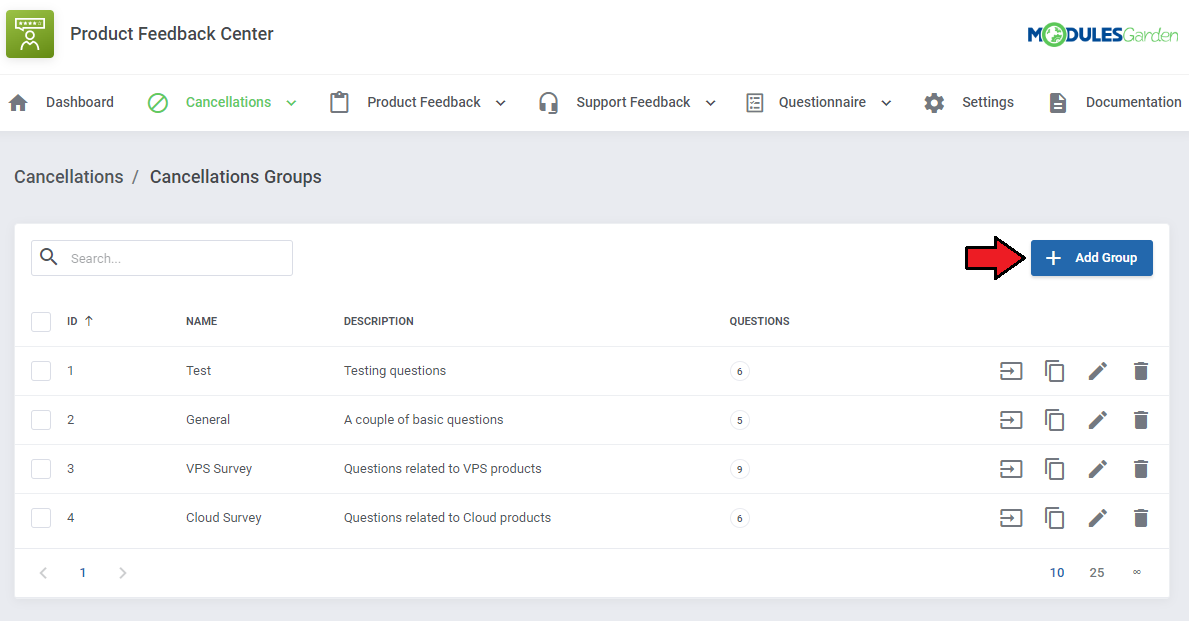The width and height of the screenshot is (1189, 621).
Task: Delete the VPS Survey group
Action: tap(1140, 469)
